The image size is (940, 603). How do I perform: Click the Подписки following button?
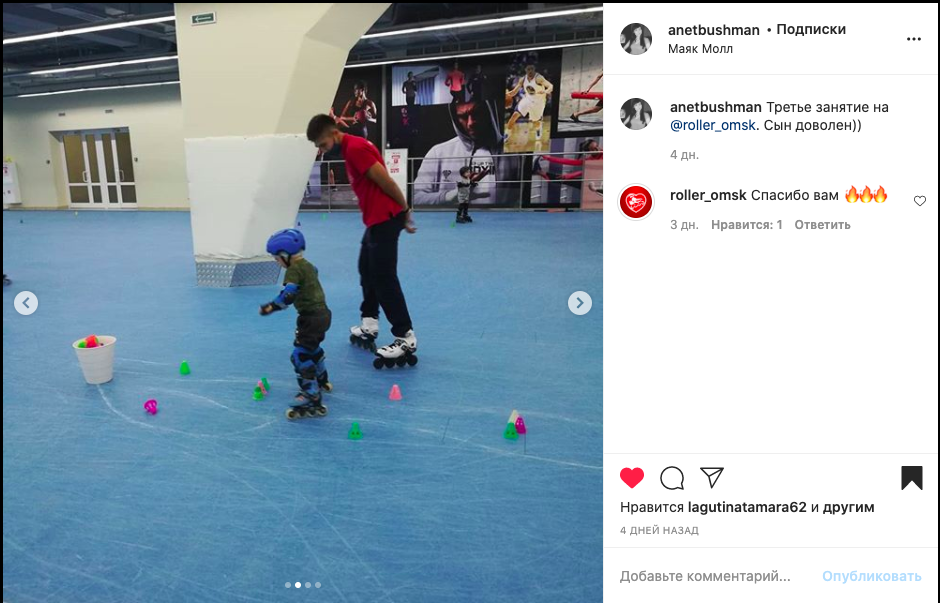pyautogui.click(x=811, y=29)
